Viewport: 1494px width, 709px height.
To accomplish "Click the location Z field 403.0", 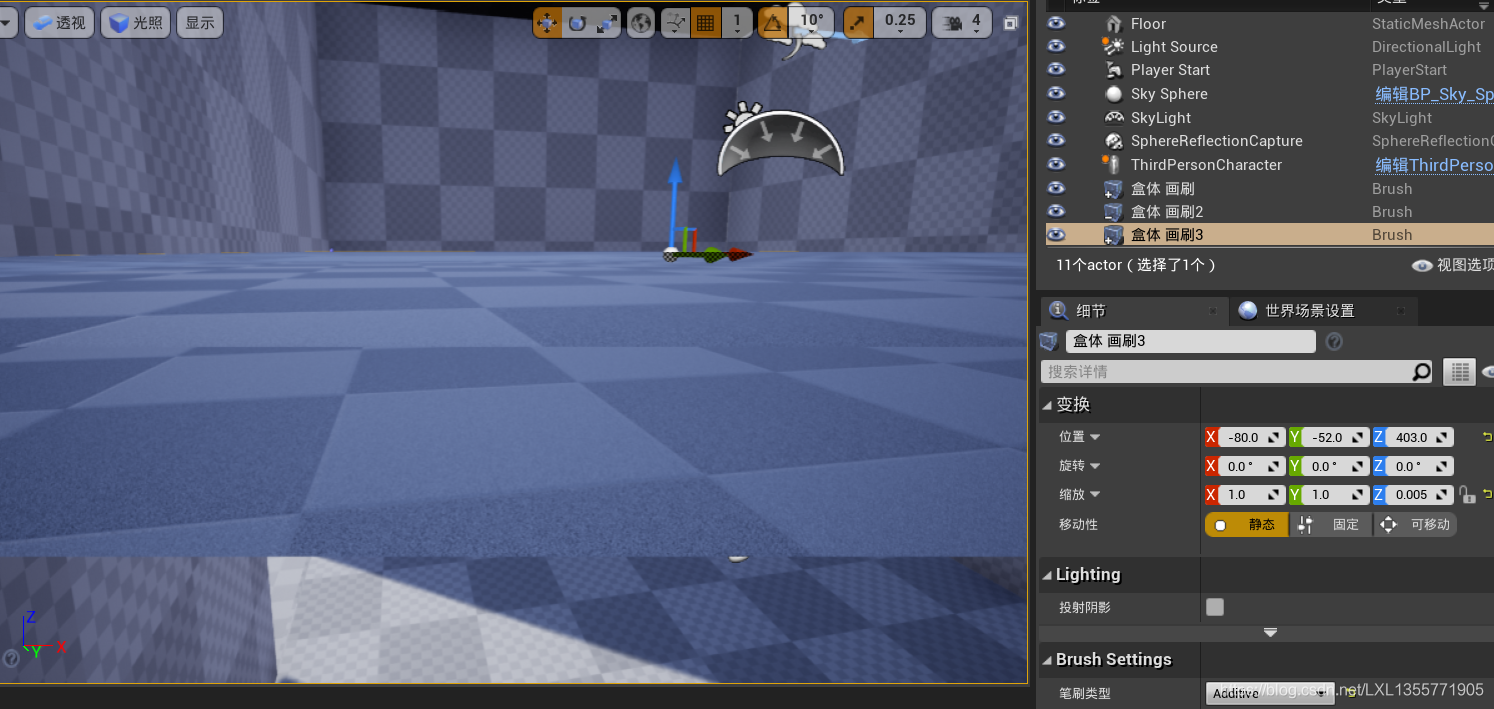I will (1420, 437).
